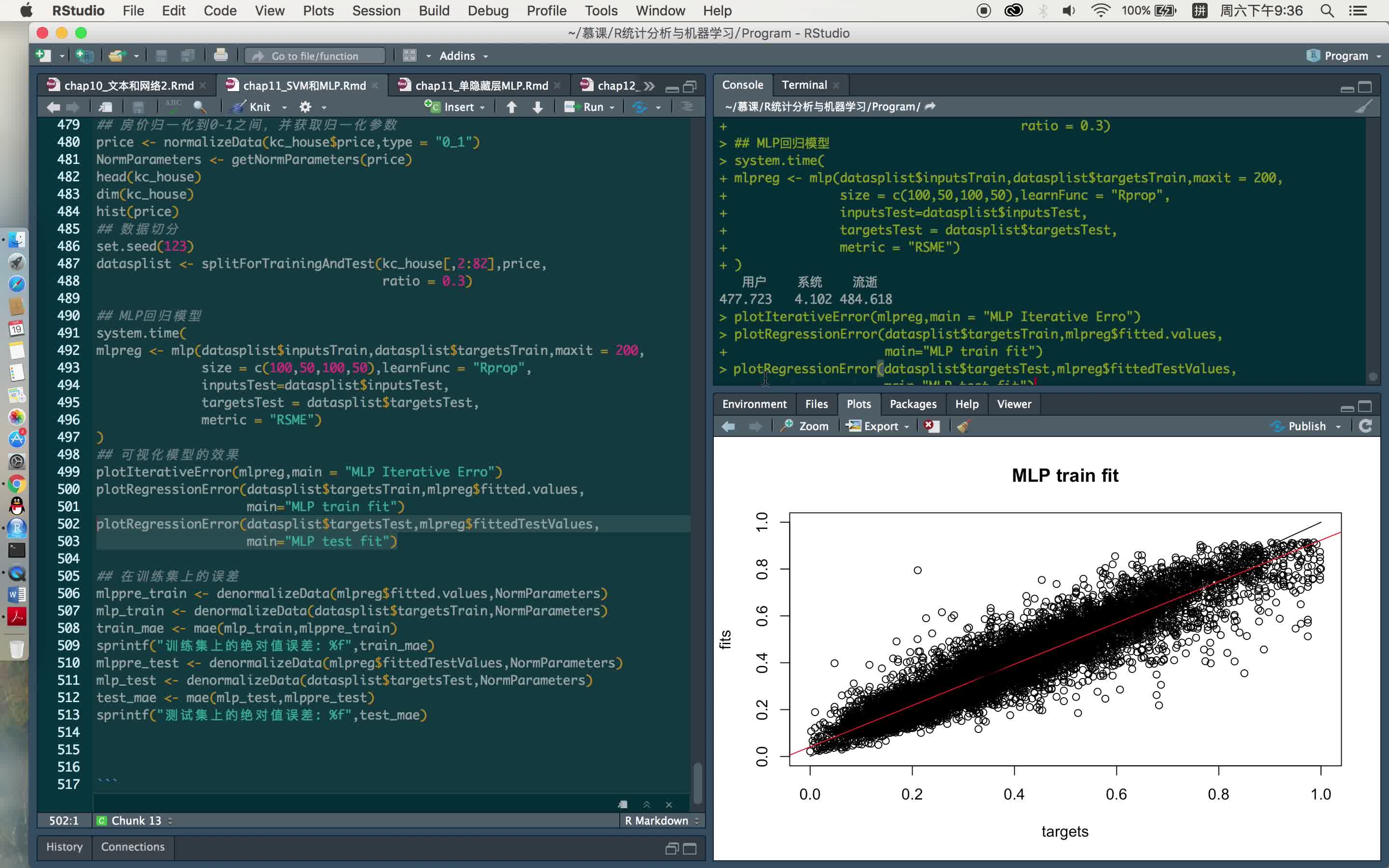
Task: Toggle the document outline icon
Action: tap(687, 107)
